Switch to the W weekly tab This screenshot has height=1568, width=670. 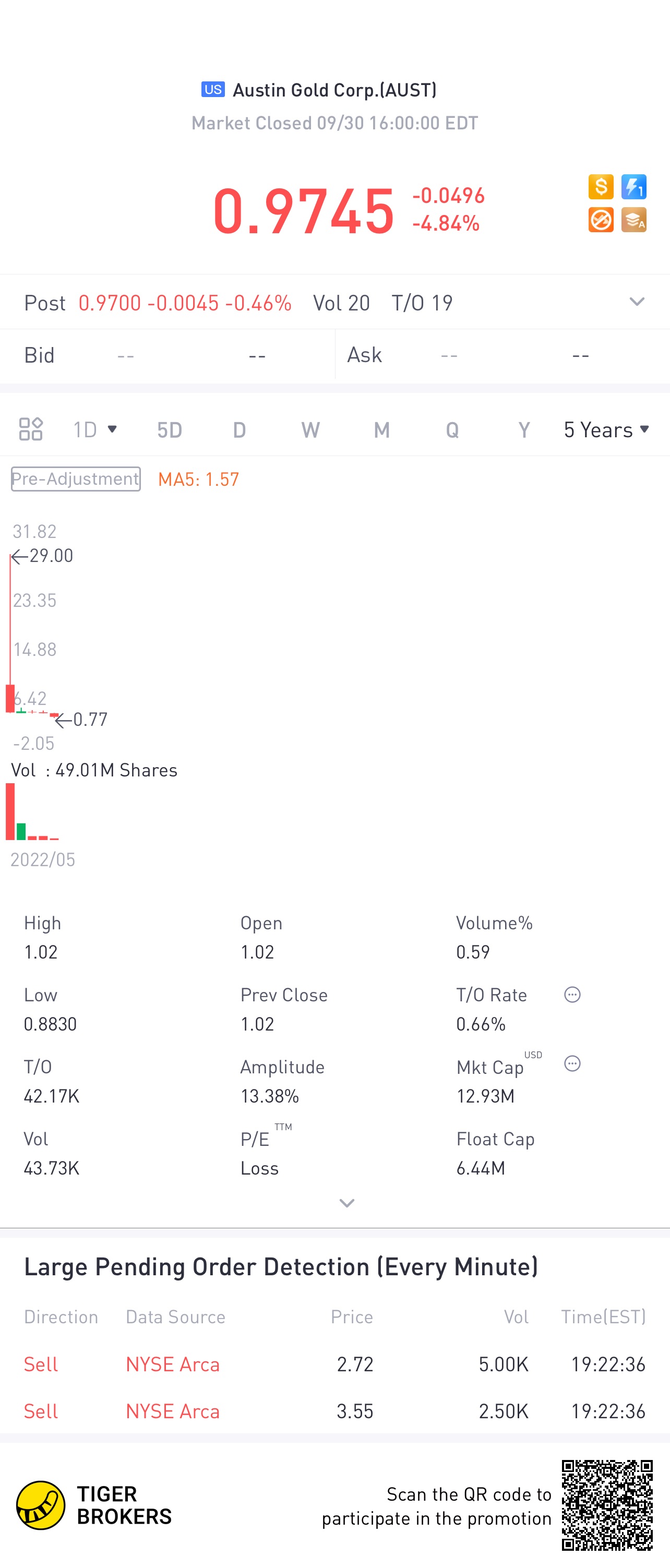point(310,430)
